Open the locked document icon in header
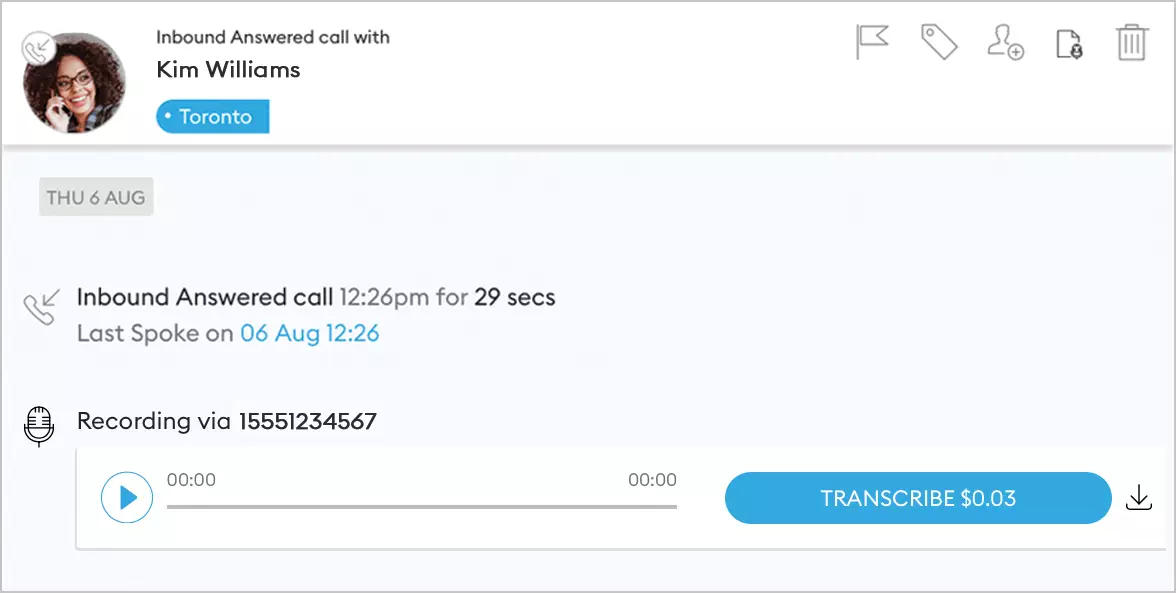1176x593 pixels. click(1069, 44)
